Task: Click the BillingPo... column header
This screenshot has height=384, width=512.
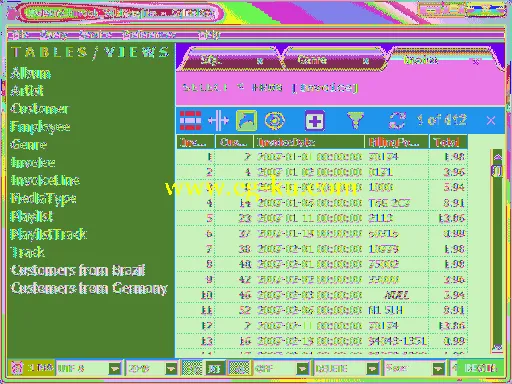Action: [x=397, y=142]
